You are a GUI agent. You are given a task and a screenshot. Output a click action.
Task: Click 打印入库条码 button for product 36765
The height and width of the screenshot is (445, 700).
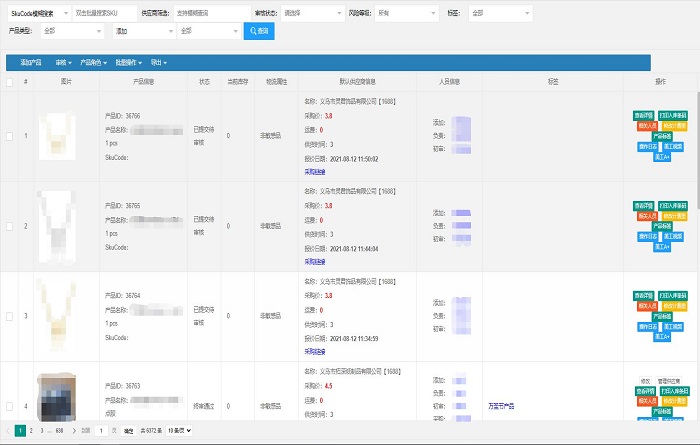tap(673, 206)
